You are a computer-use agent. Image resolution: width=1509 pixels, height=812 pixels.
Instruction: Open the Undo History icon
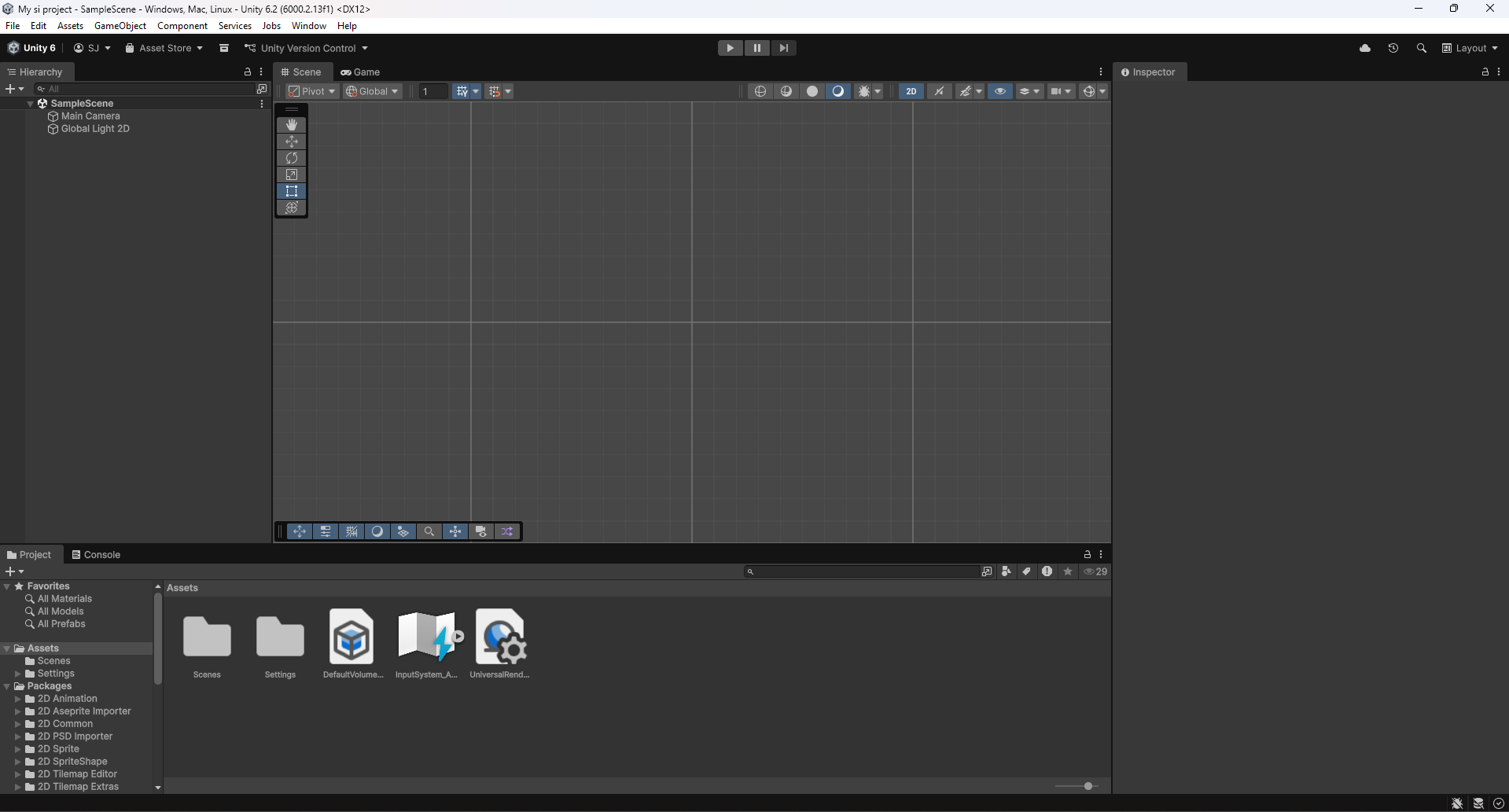point(1393,48)
